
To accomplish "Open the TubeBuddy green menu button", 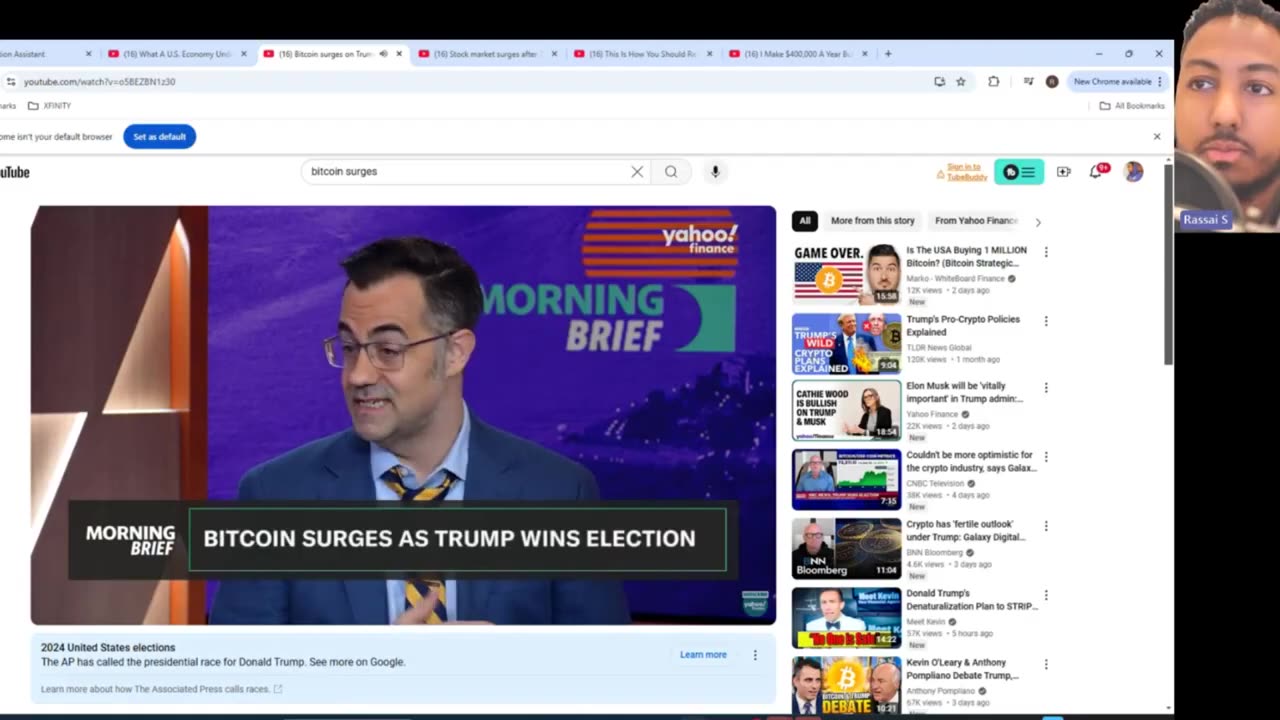I will click(x=1019, y=172).
